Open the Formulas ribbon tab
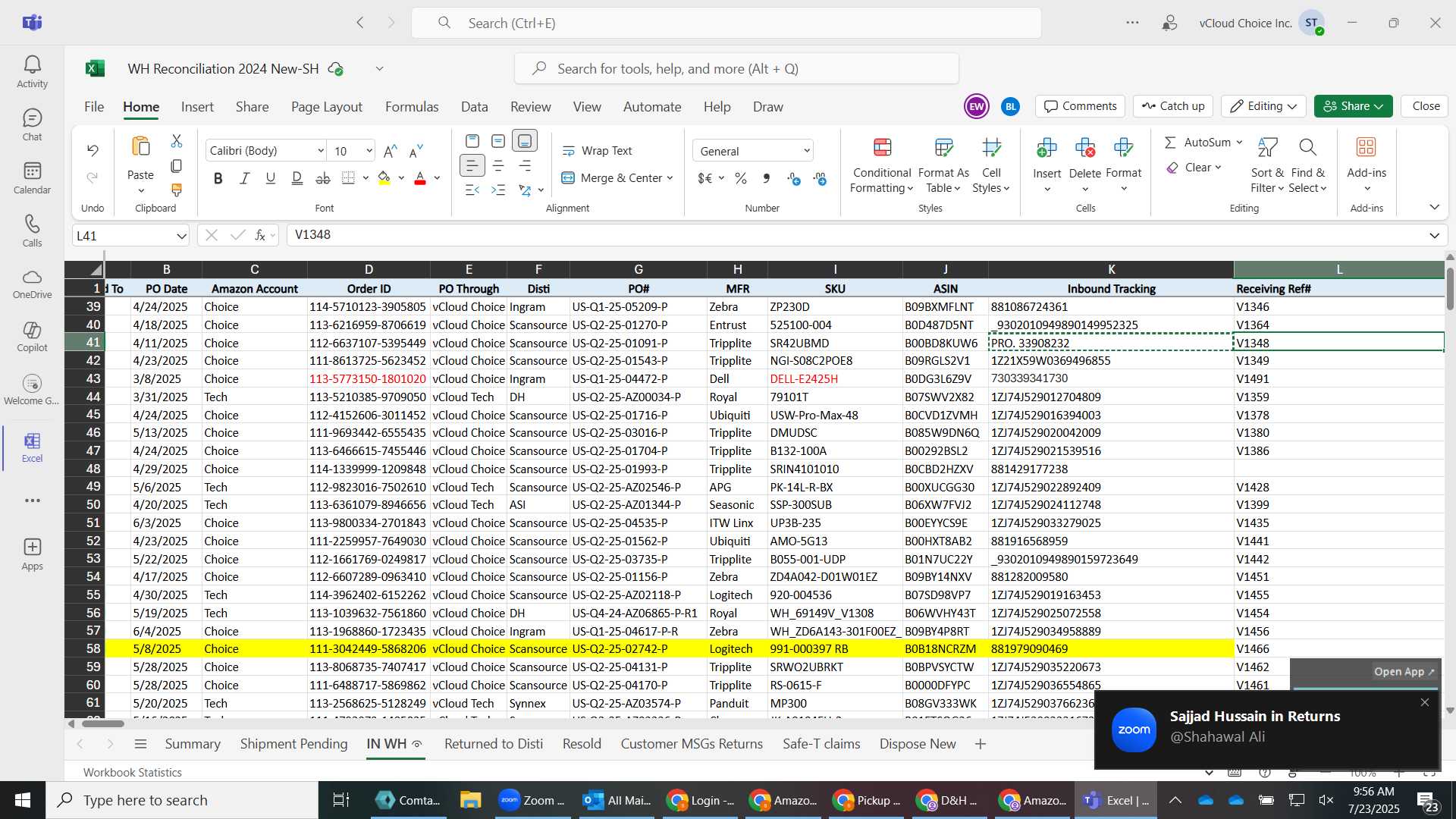The width and height of the screenshot is (1456, 819). click(412, 107)
